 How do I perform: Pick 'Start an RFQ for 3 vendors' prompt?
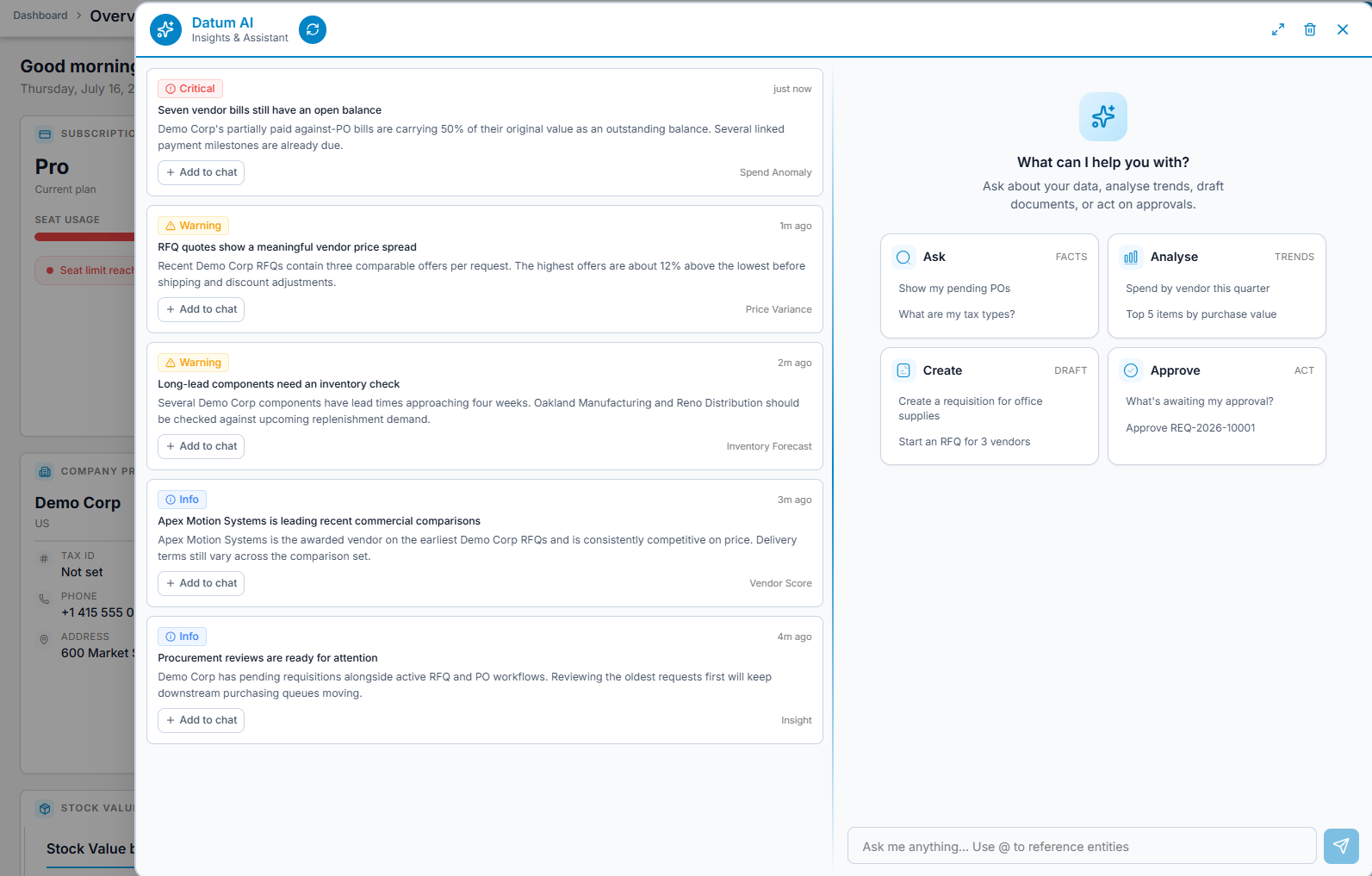pos(965,442)
